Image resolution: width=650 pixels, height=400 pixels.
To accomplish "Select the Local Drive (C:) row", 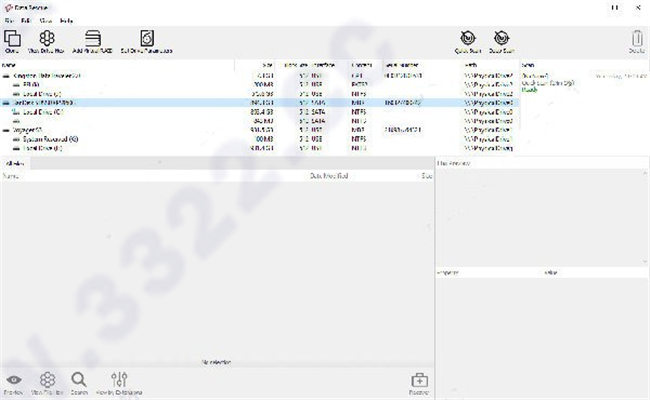I will [x=260, y=112].
